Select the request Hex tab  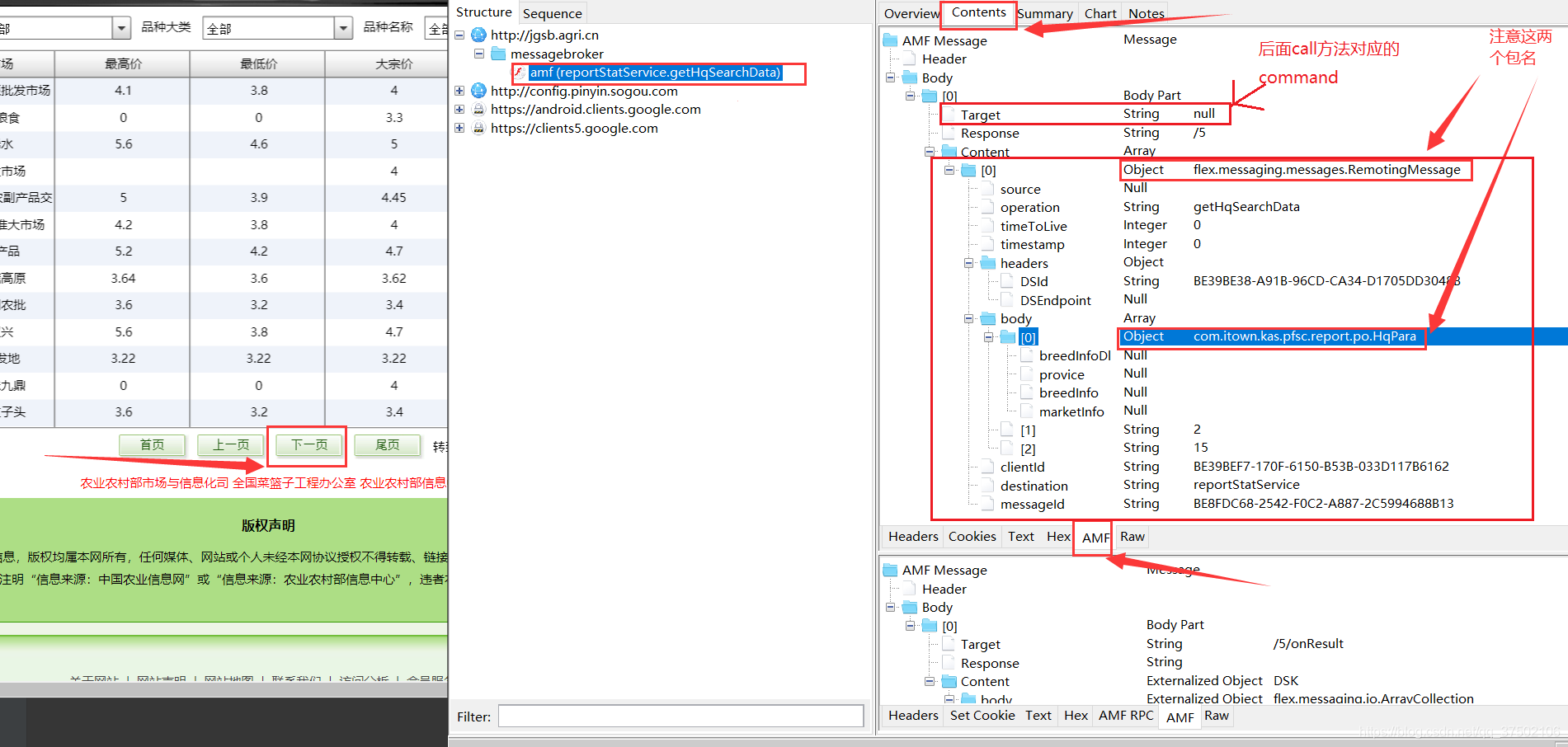(x=1058, y=537)
